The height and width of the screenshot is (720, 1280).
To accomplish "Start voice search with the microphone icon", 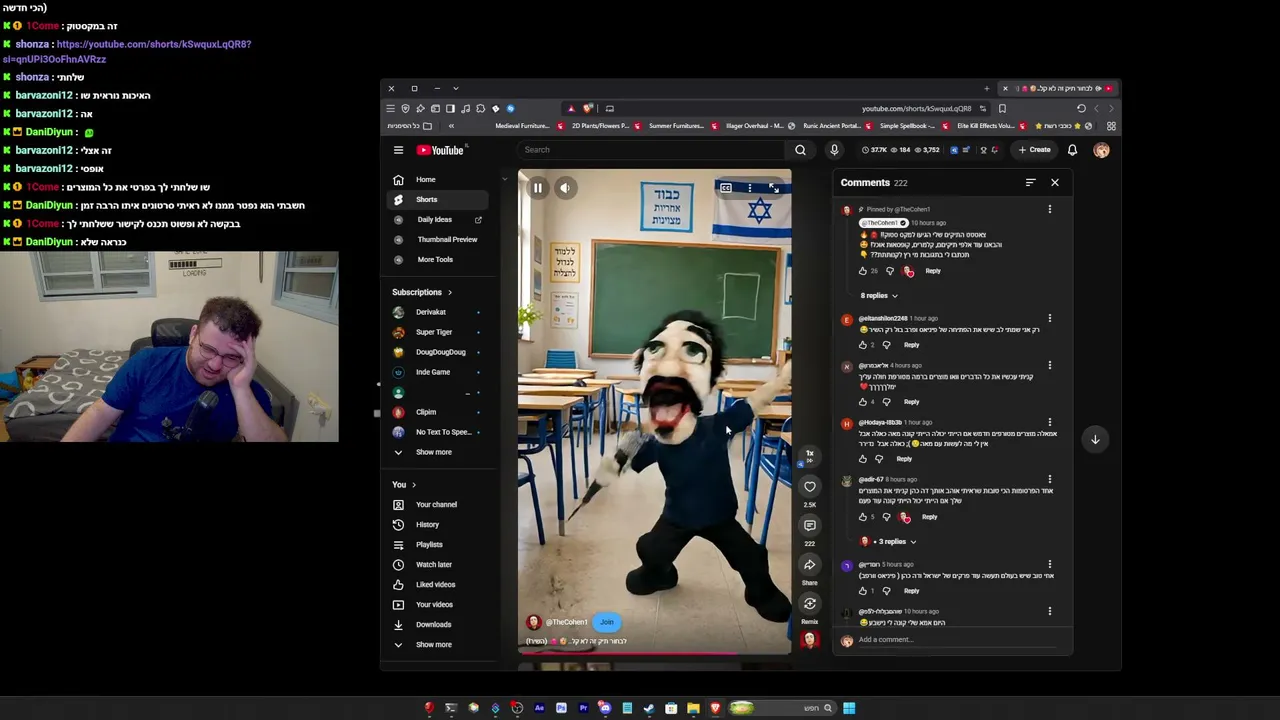I will [834, 150].
